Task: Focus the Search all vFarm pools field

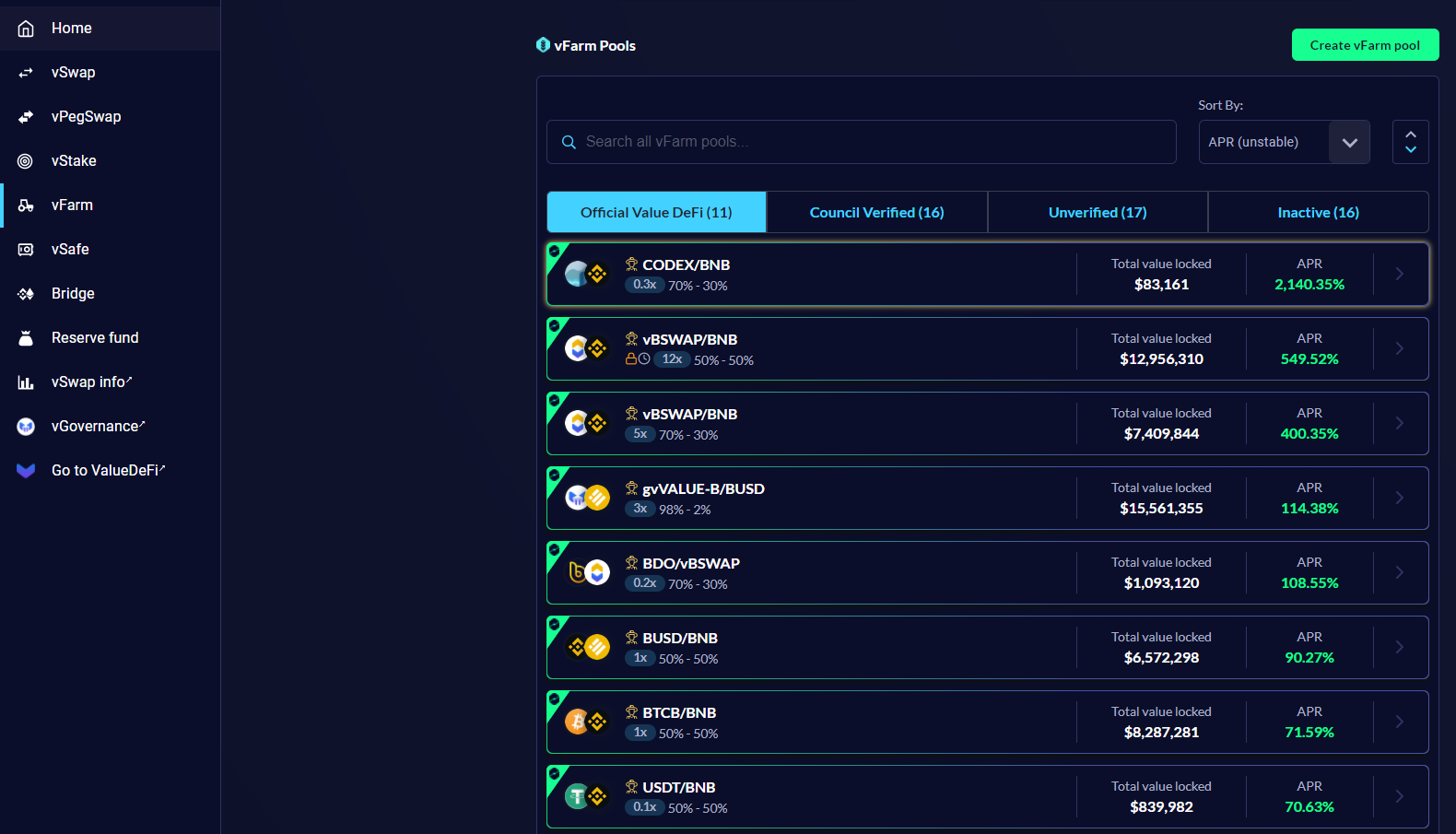Action: point(862,142)
